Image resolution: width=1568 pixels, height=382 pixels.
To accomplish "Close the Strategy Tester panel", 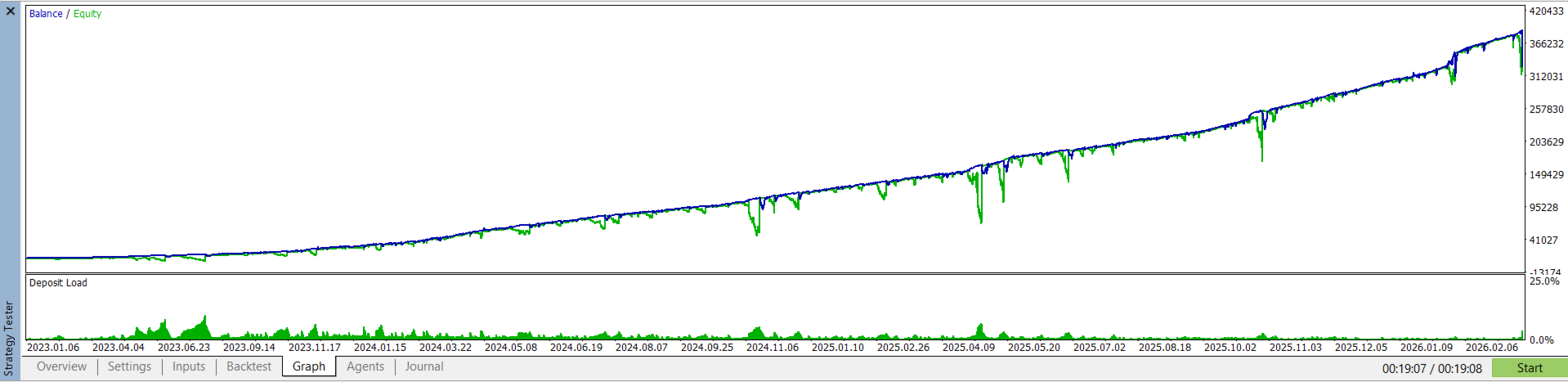I will click(x=11, y=11).
